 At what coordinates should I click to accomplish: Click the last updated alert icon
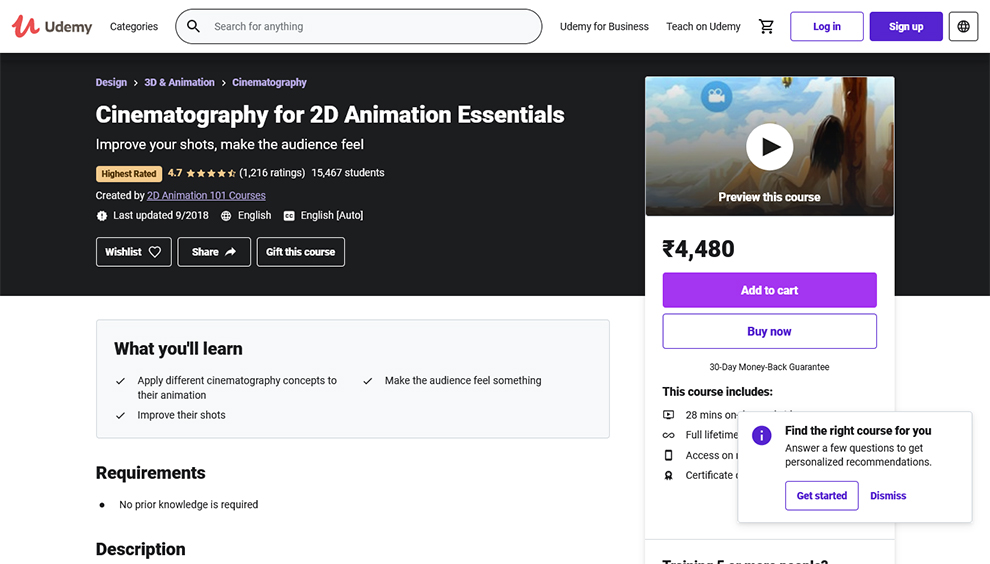click(x=102, y=216)
